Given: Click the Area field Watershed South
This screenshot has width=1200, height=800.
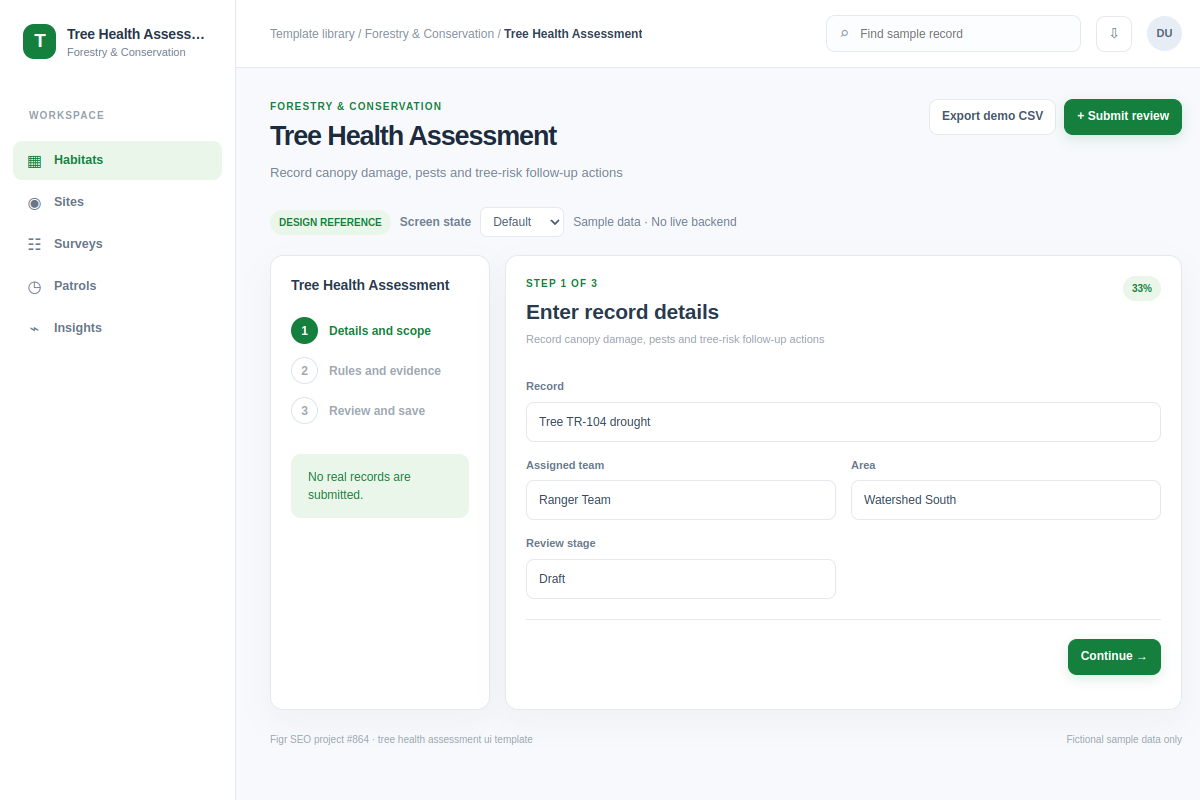Looking at the screenshot, I should 1006,500.
